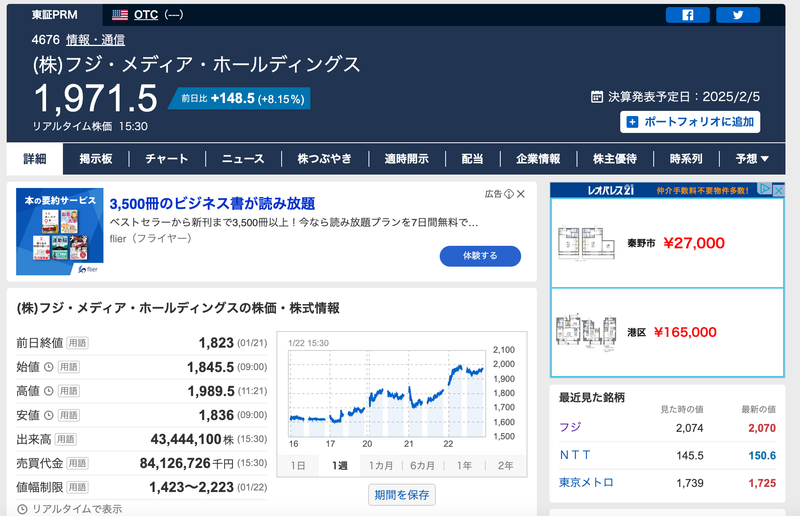Image resolution: width=800 pixels, height=516 pixels.
Task: Click the clock icon beside 高値
Action: [x=48, y=391]
